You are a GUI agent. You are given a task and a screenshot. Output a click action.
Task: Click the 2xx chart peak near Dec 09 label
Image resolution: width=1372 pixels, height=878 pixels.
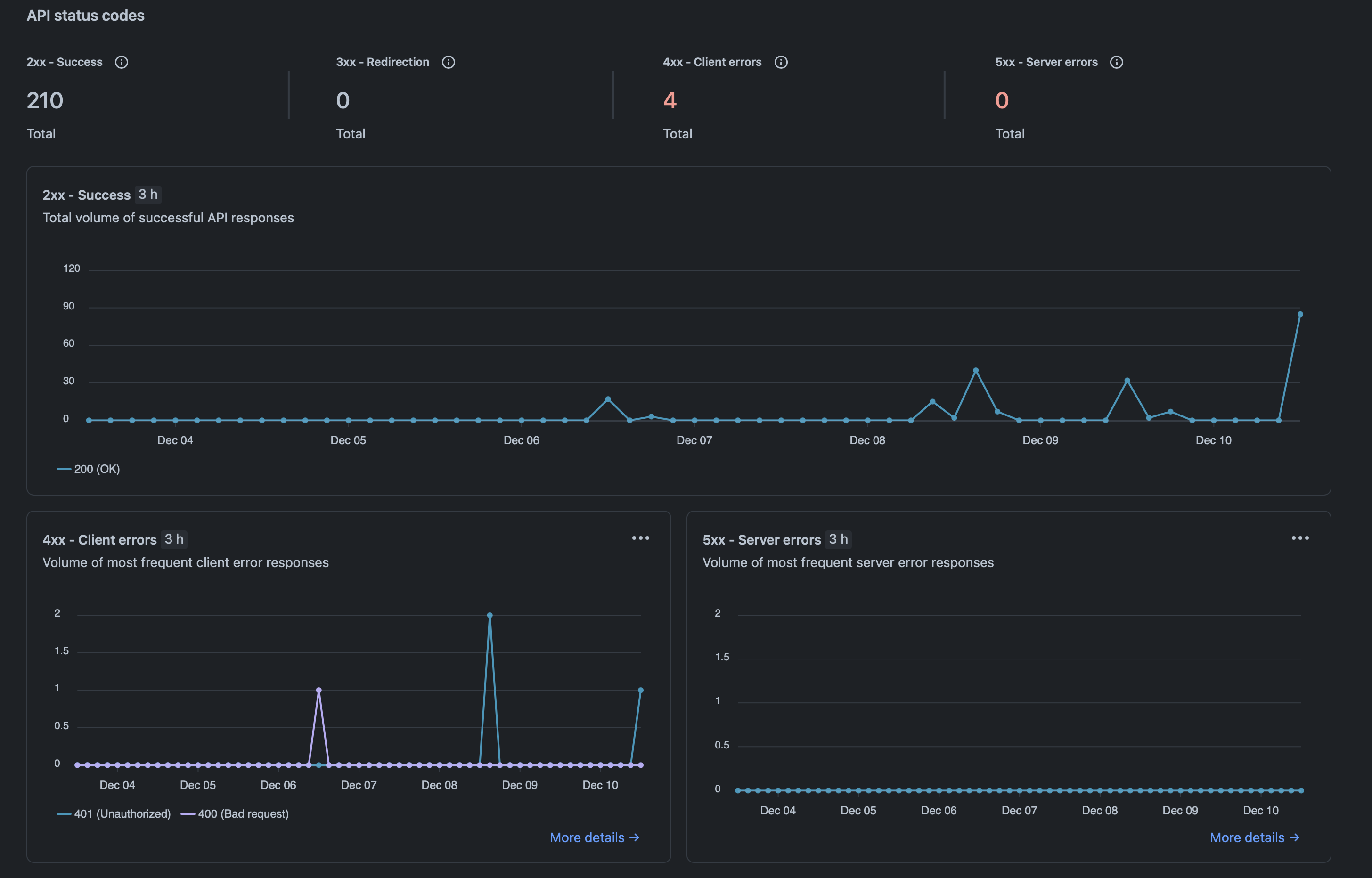point(976,371)
